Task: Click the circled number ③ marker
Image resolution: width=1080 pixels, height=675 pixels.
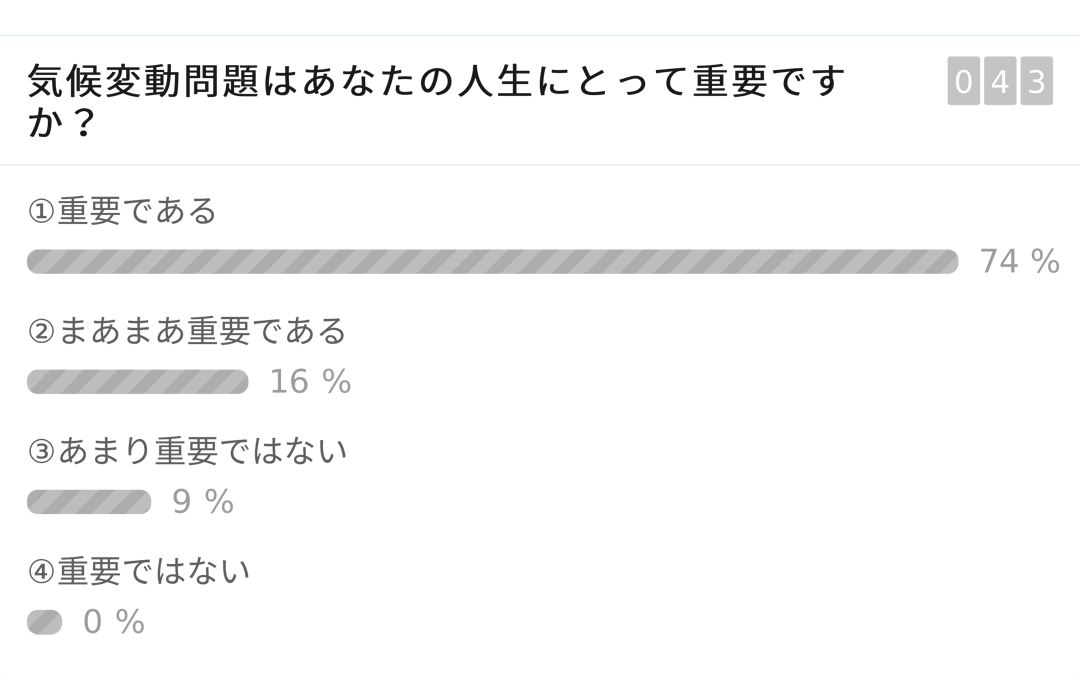Action: (x=41, y=452)
